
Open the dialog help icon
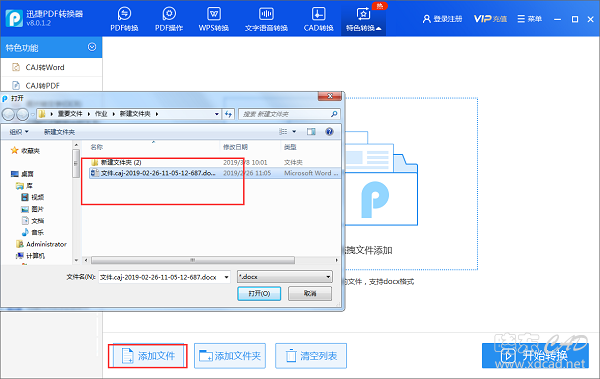tap(329, 132)
